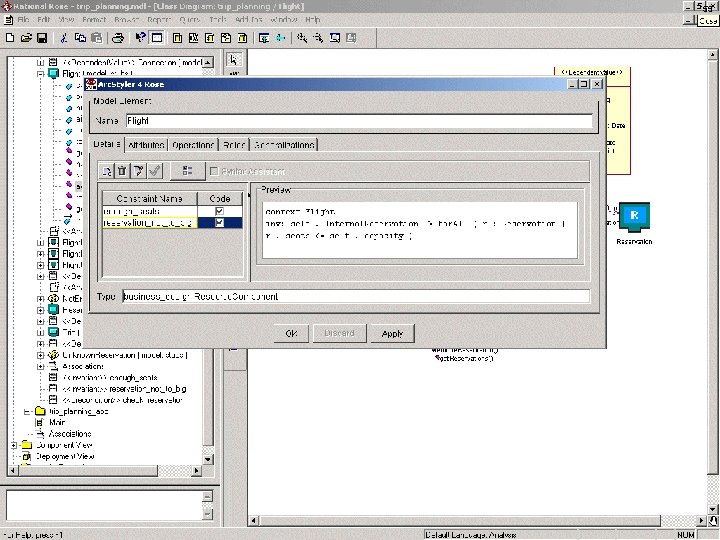Click the Code column header
This screenshot has height=540, width=720.
[220, 198]
